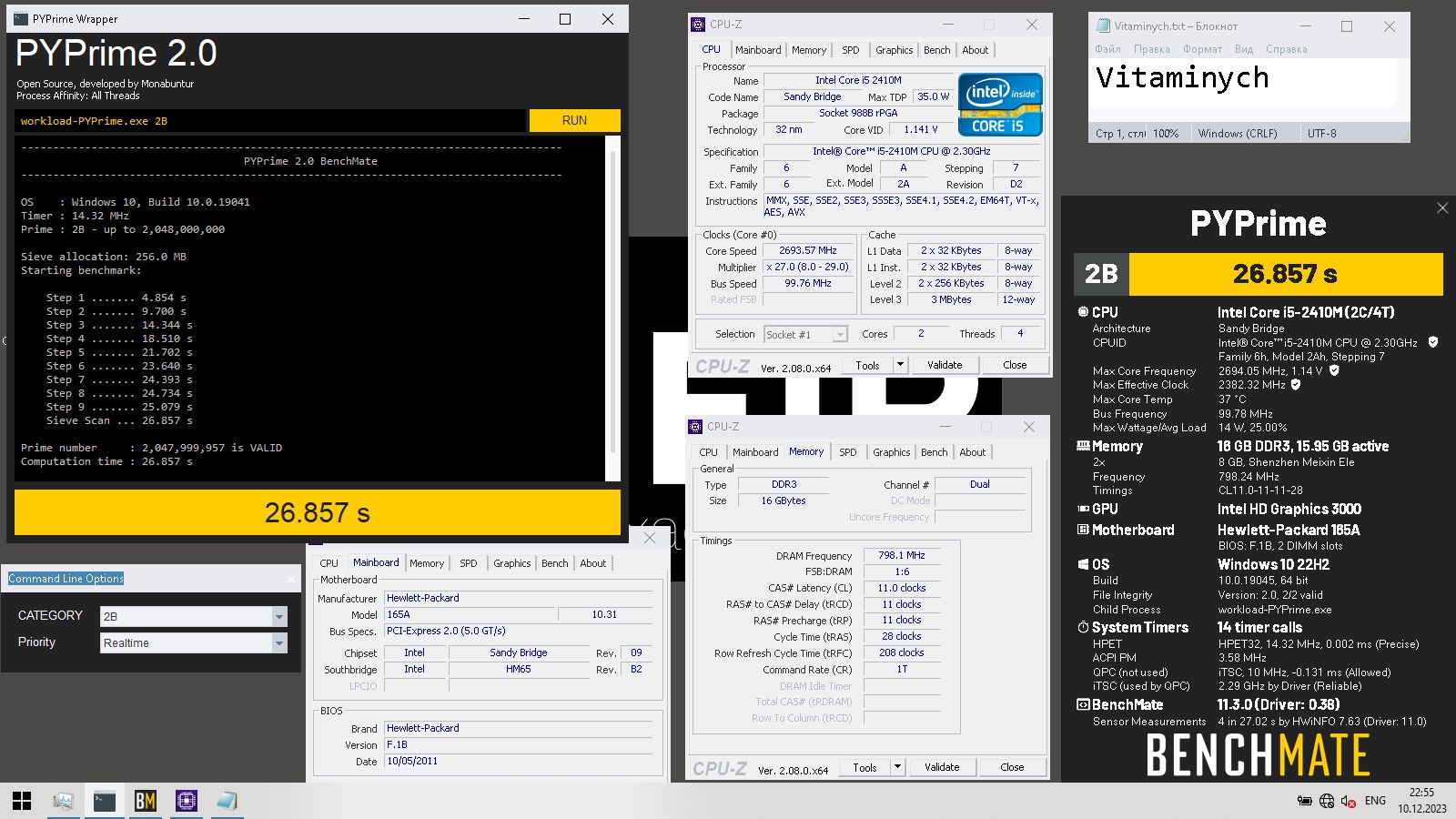1456x819 pixels.
Task: Click the Intel Core i5 logo in CPU-Z
Action: coord(1000,105)
